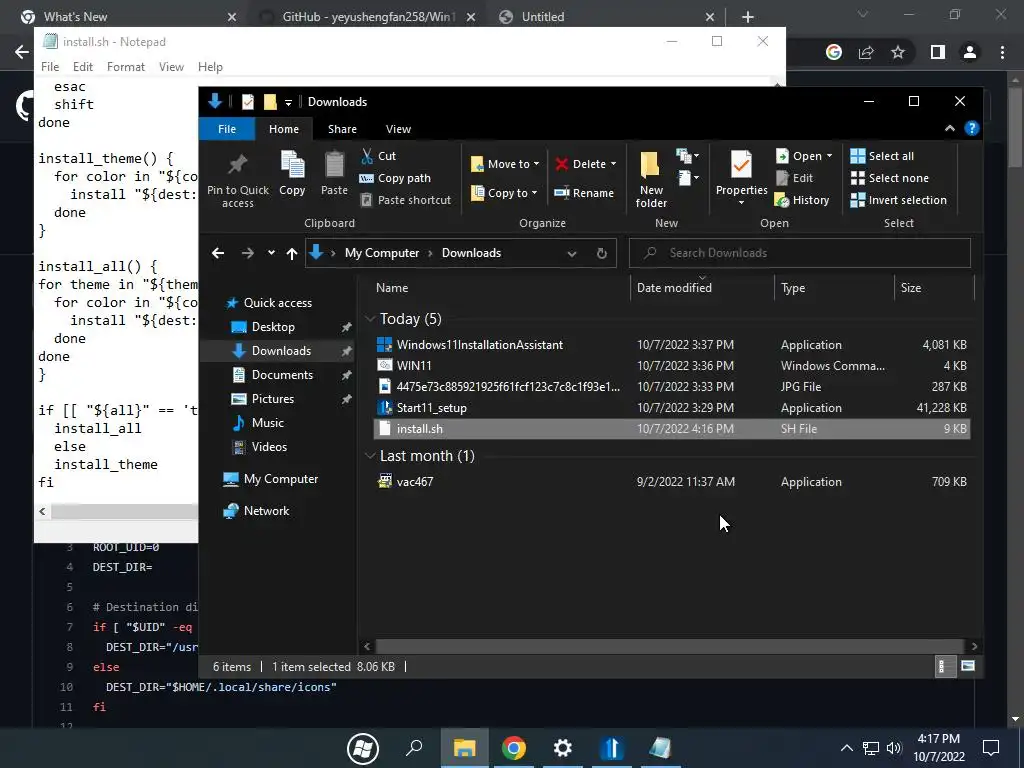Open Chrome three-dot menu
This screenshot has height=768, width=1024.
coord(1002,52)
